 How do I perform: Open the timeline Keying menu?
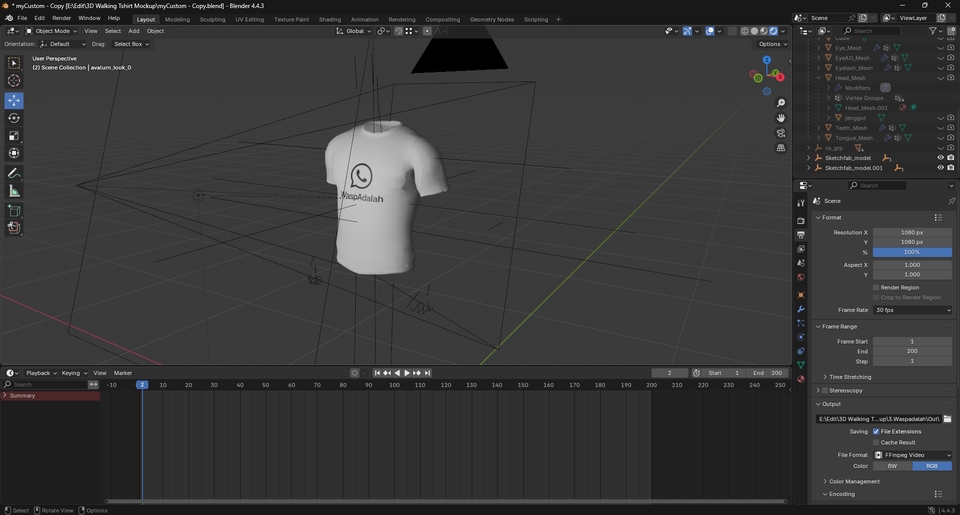73,373
